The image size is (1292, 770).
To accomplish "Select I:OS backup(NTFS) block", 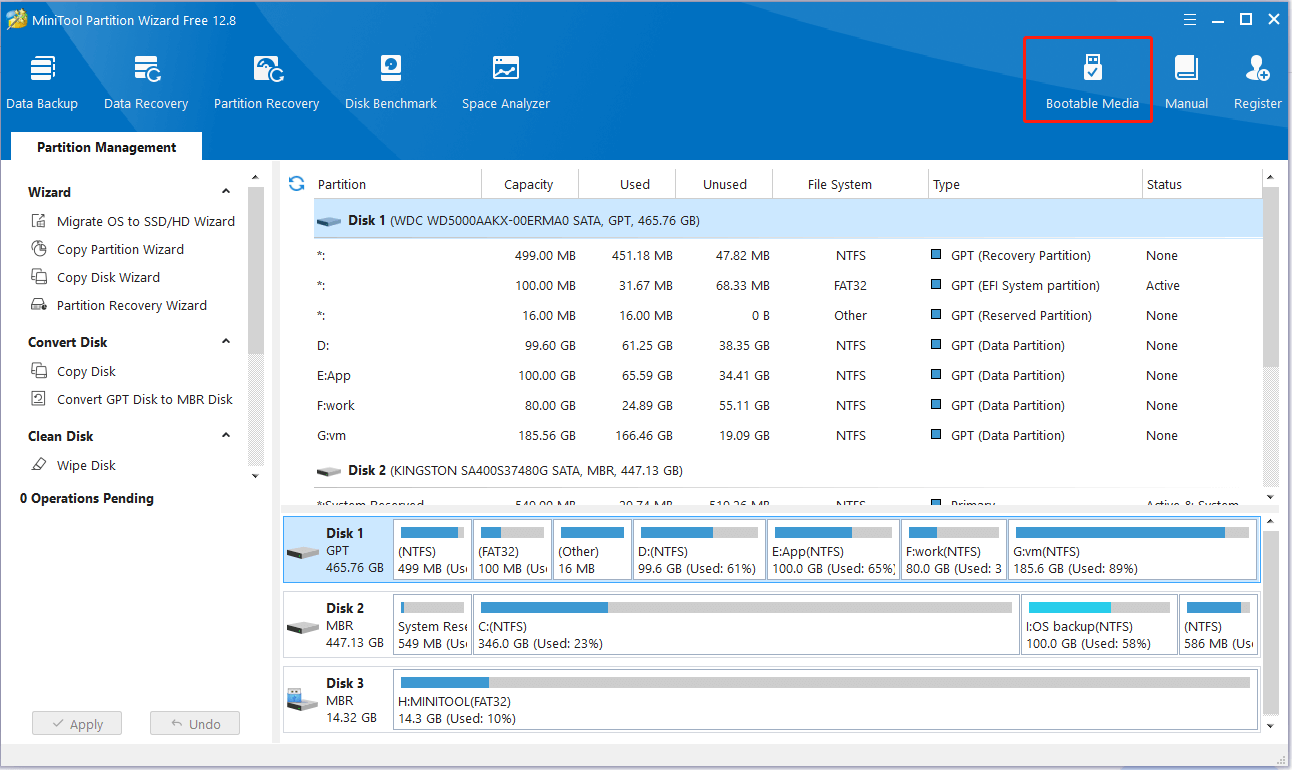I will [1099, 625].
